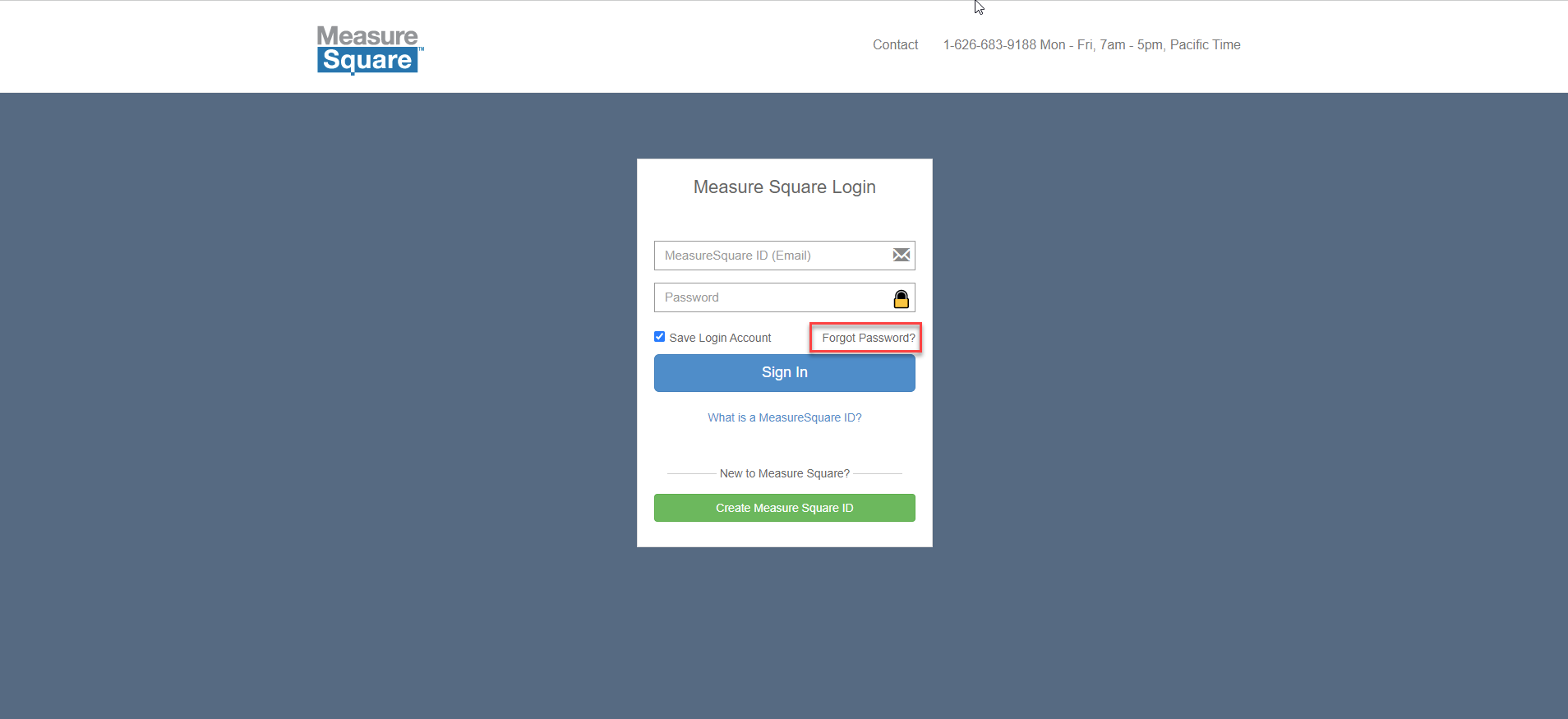The width and height of the screenshot is (1568, 719).
Task: Click Create Measure Square ID button
Action: coord(784,508)
